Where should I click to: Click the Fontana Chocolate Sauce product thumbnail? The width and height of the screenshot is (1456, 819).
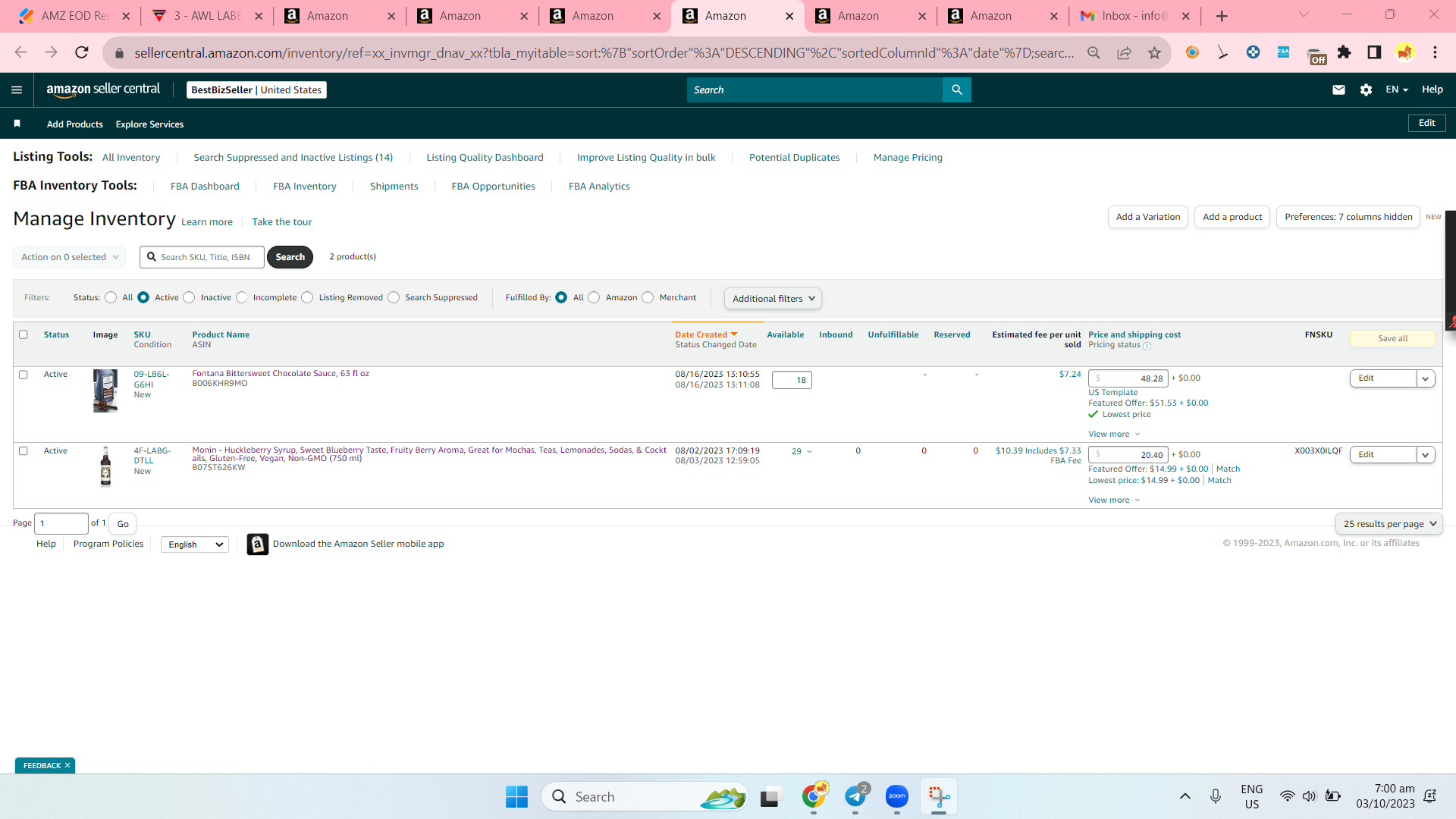point(105,391)
